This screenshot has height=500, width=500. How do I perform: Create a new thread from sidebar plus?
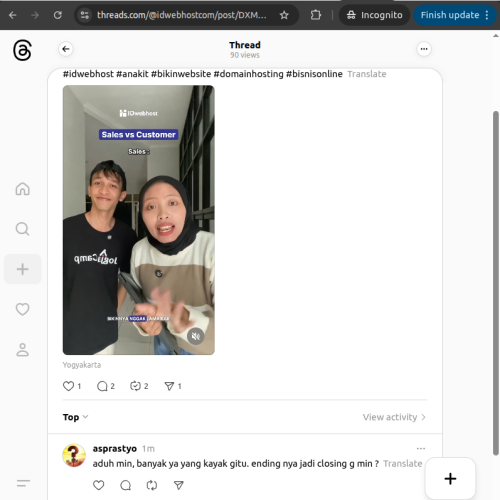(22, 269)
